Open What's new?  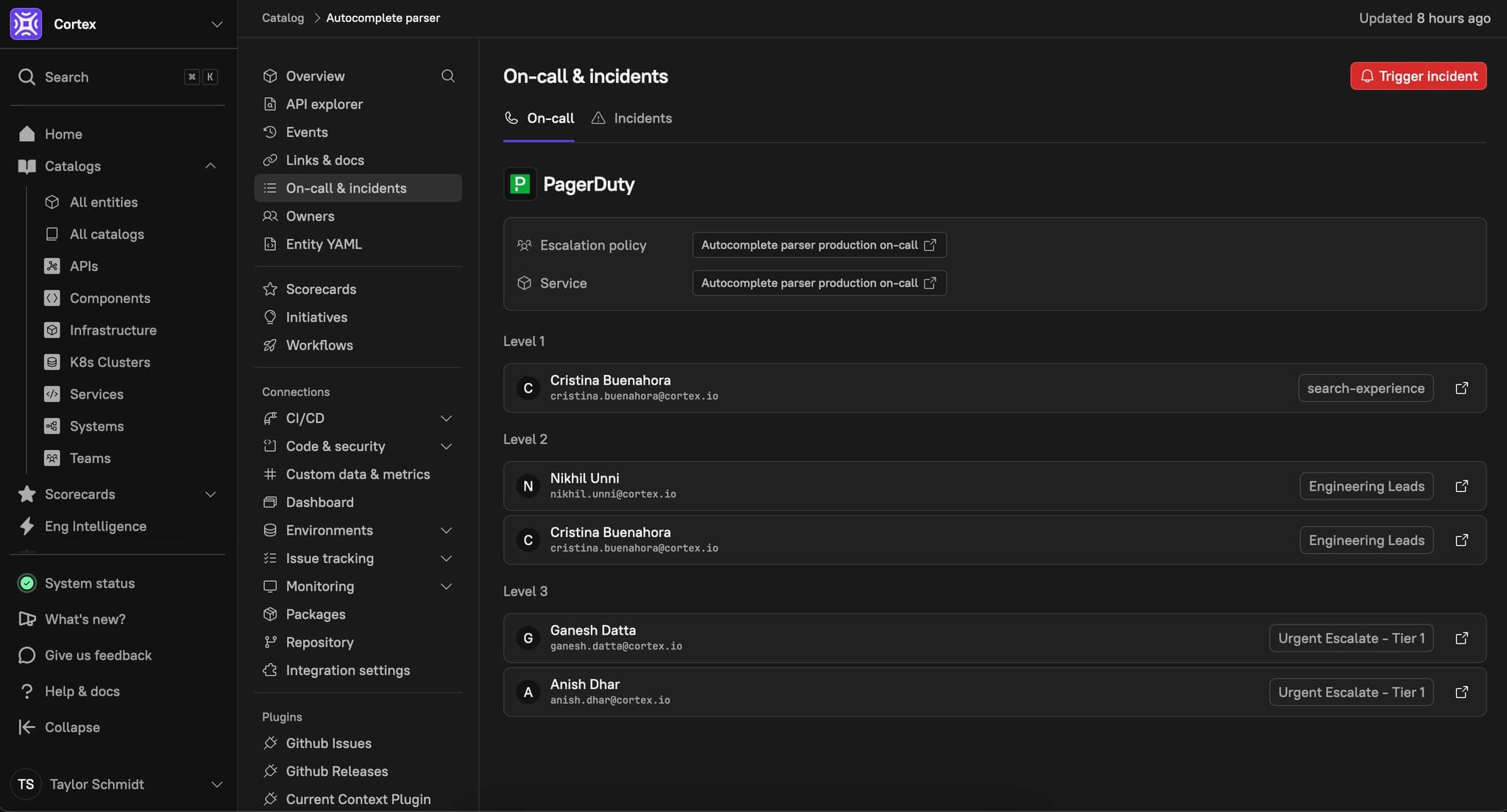pos(85,619)
